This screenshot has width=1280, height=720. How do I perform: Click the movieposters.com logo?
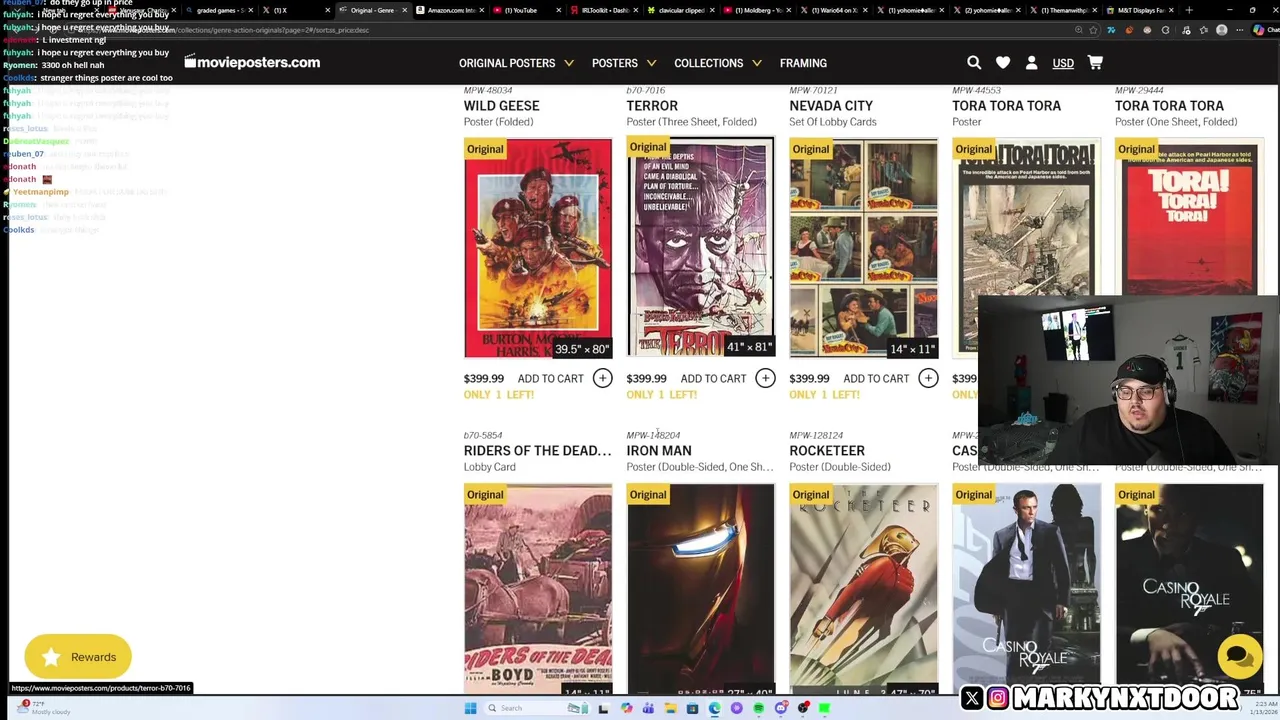(x=252, y=62)
